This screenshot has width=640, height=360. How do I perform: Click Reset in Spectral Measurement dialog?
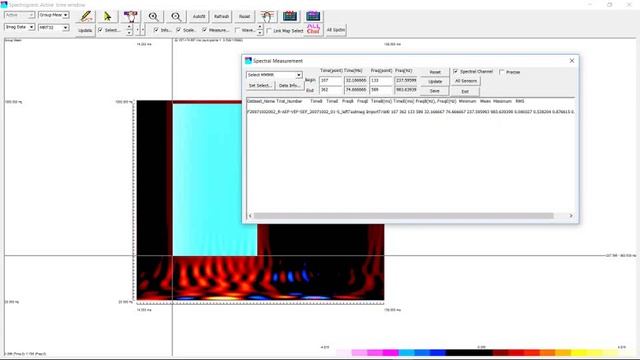point(435,72)
